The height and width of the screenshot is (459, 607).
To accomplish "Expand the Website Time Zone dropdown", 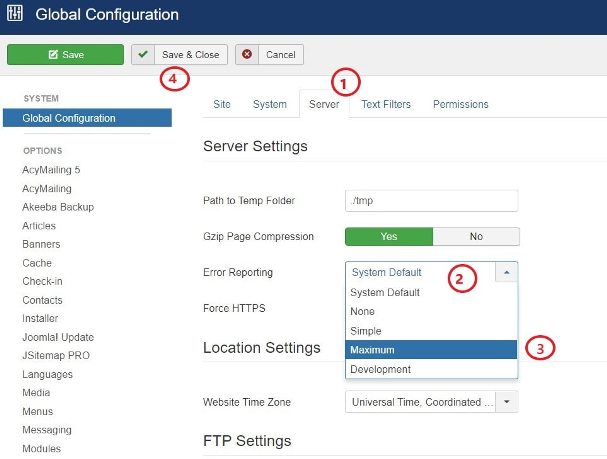I will pos(507,402).
